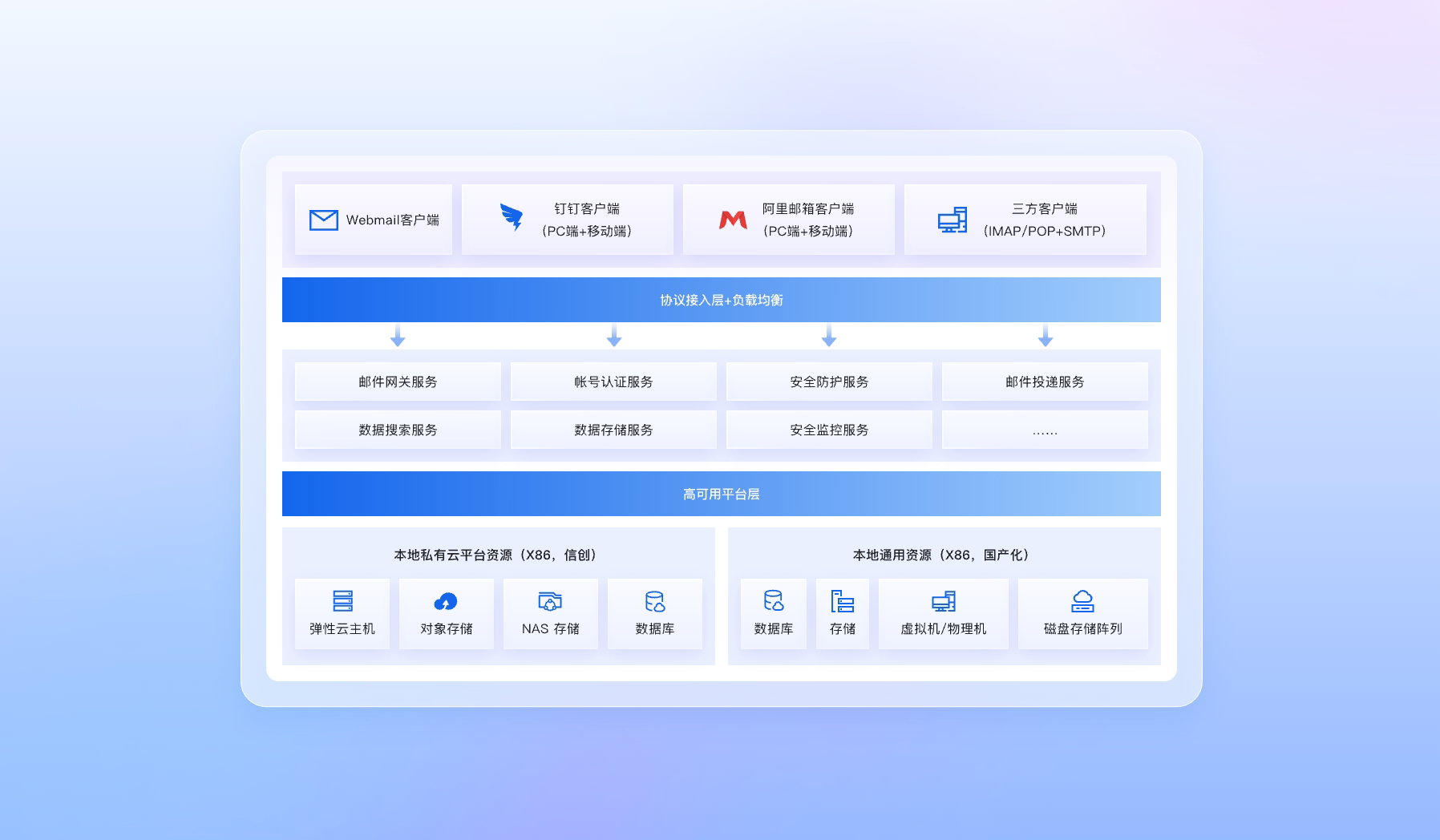Select the DingTalk client icon
1440x840 pixels.
click(x=512, y=217)
